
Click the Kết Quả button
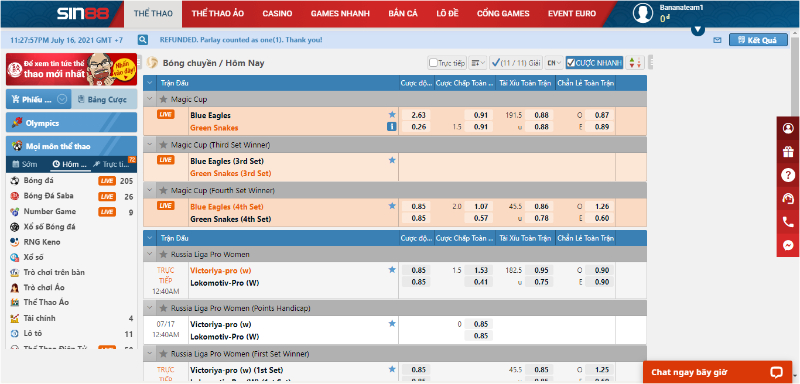758,40
